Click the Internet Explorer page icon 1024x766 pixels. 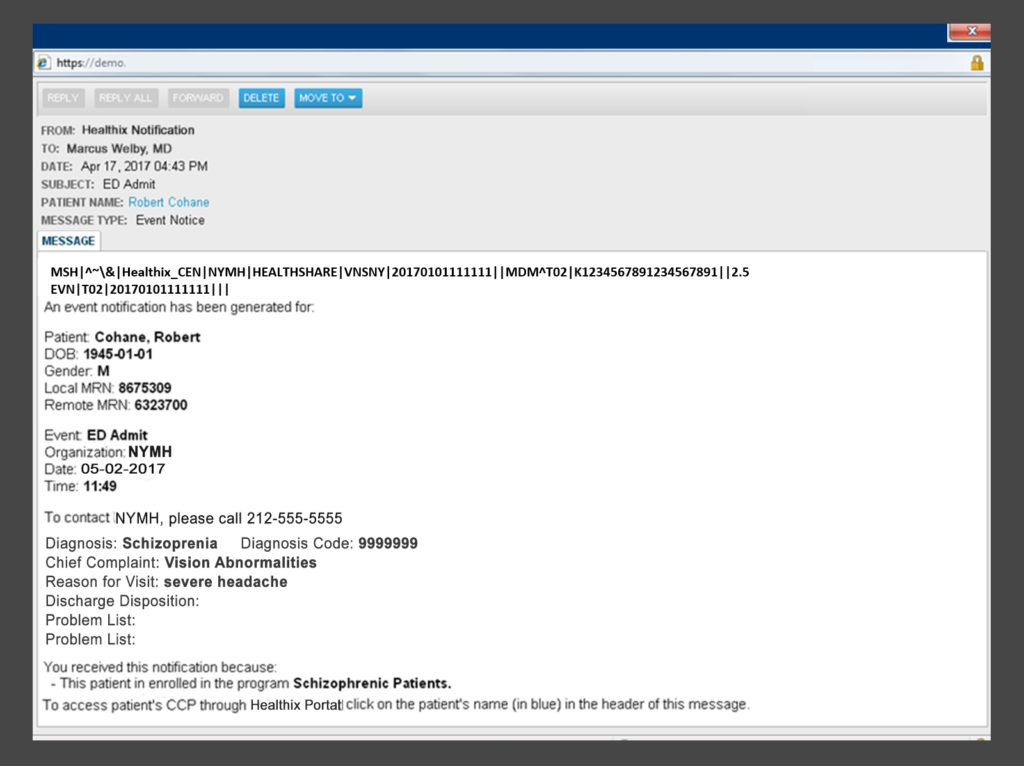point(43,63)
